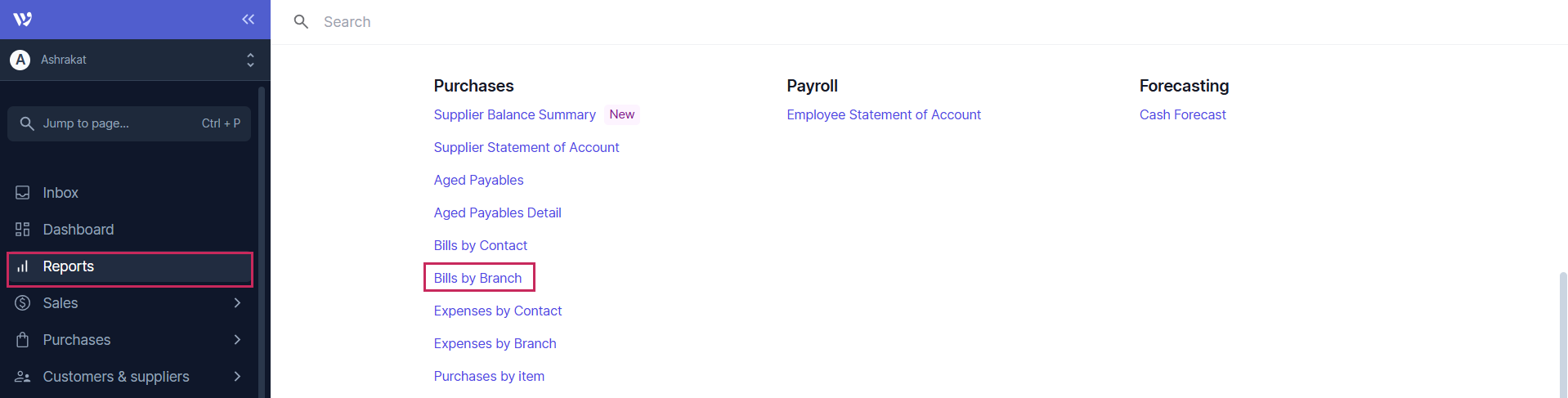Click the Dashboard grid icon

23,230
